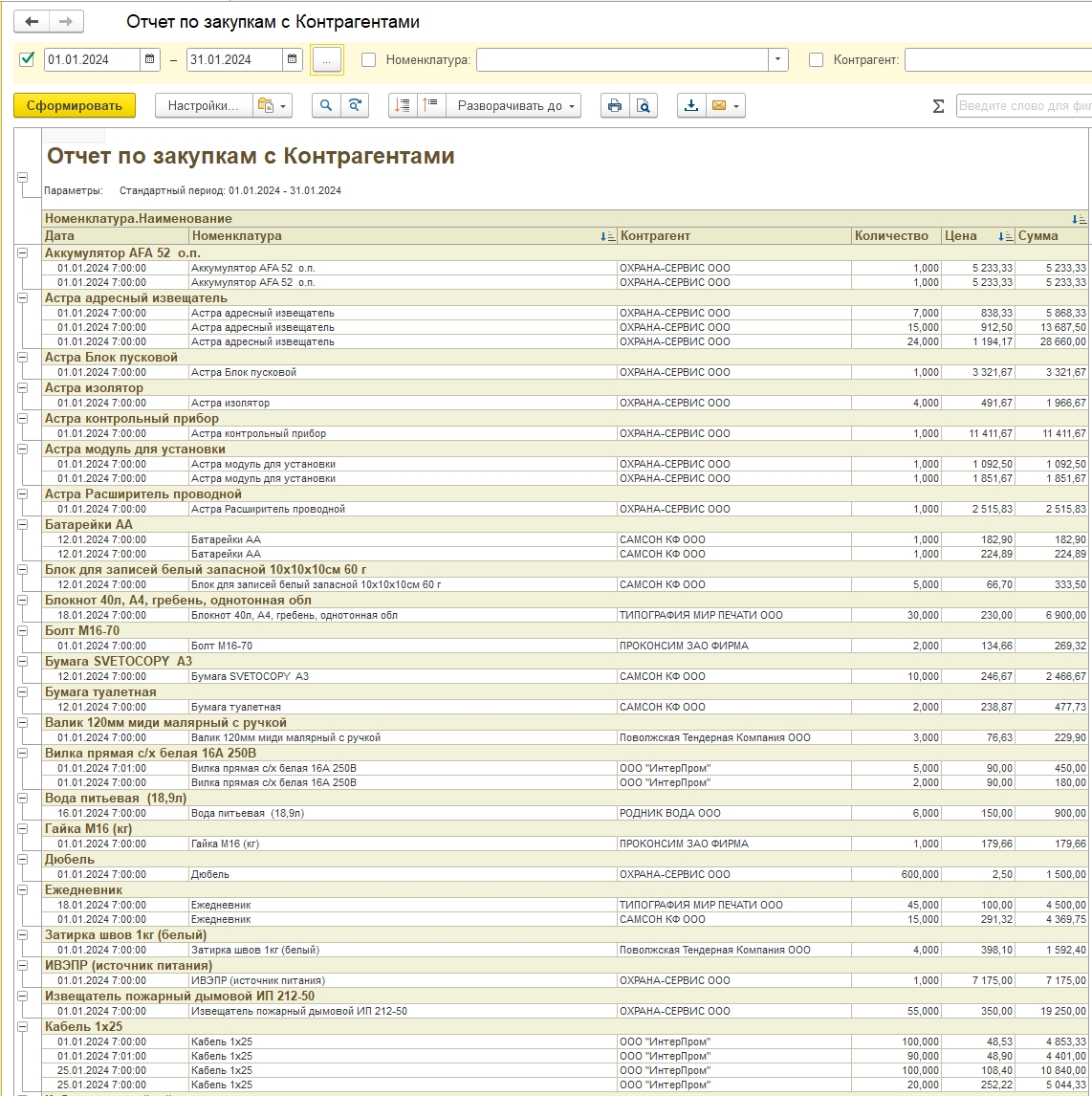Collapse the Бумага туалетная group
1092x1096 pixels.
tap(22, 692)
